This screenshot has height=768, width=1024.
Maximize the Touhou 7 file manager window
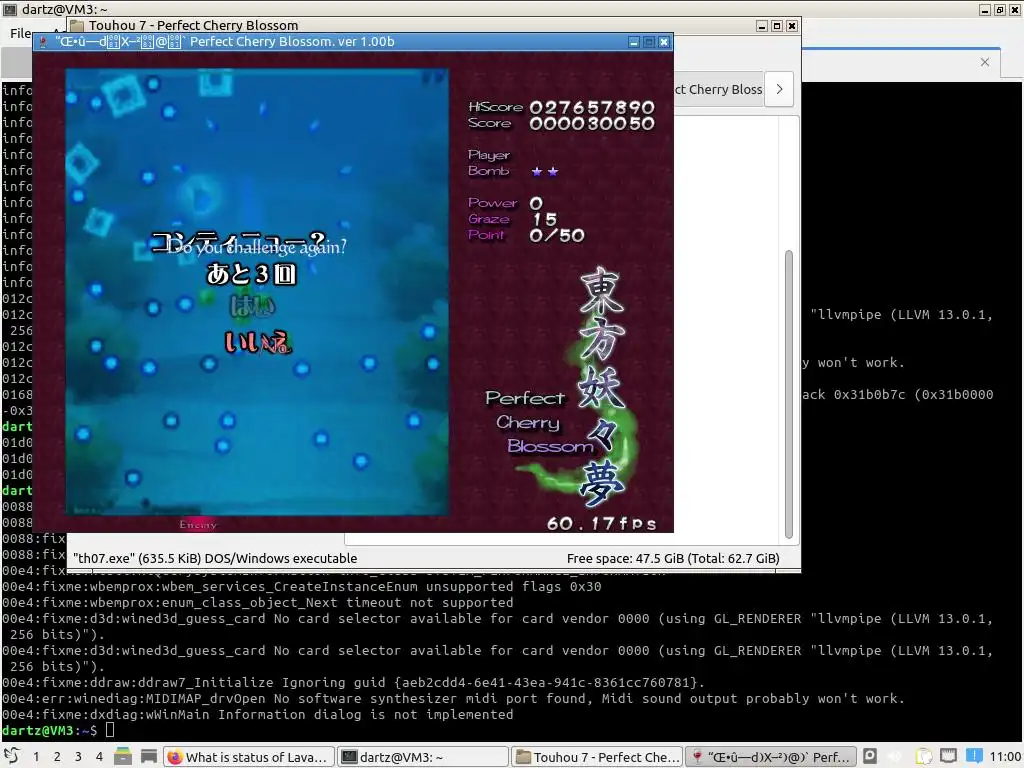pos(776,25)
